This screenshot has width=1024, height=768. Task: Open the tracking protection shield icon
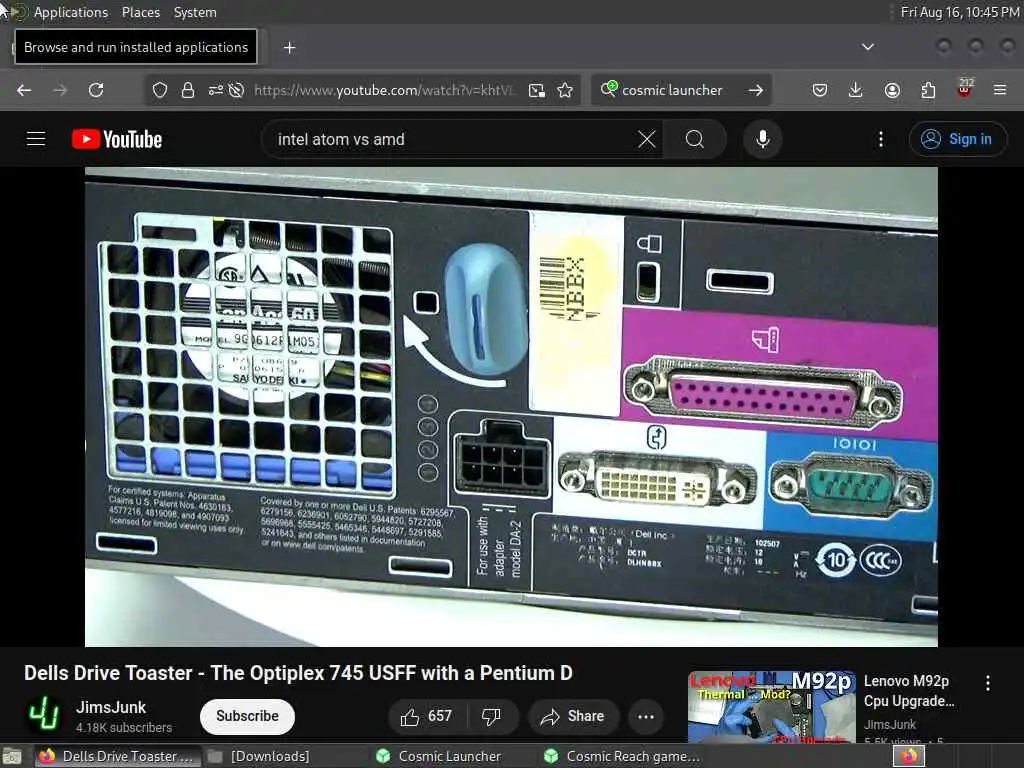[160, 90]
